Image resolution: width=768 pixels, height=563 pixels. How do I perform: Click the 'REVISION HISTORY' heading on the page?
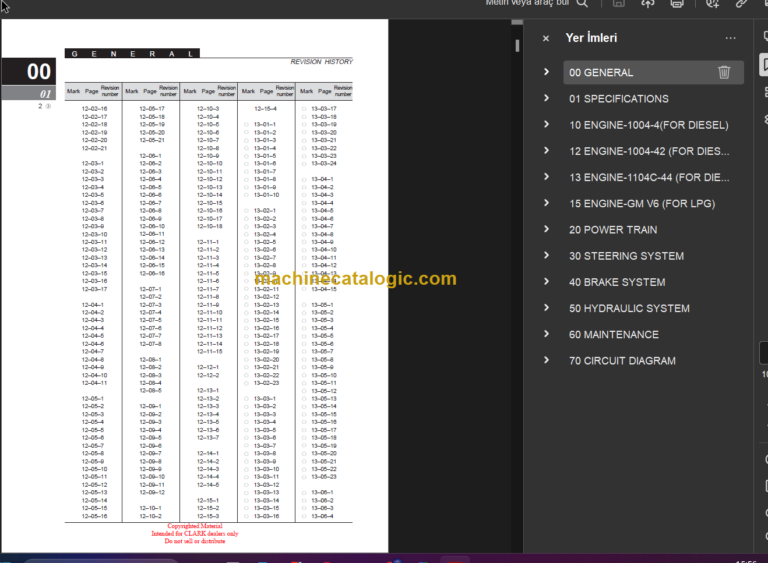(321, 62)
